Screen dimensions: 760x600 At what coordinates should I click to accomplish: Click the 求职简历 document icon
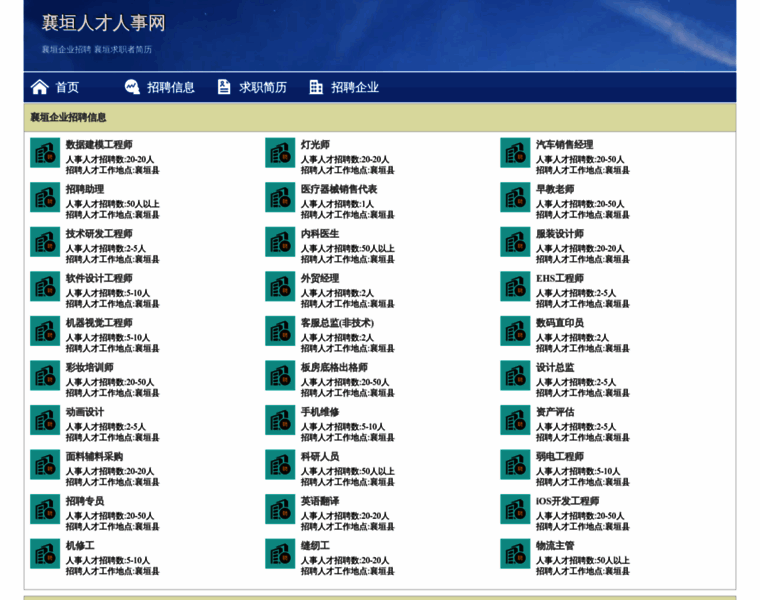click(x=224, y=87)
